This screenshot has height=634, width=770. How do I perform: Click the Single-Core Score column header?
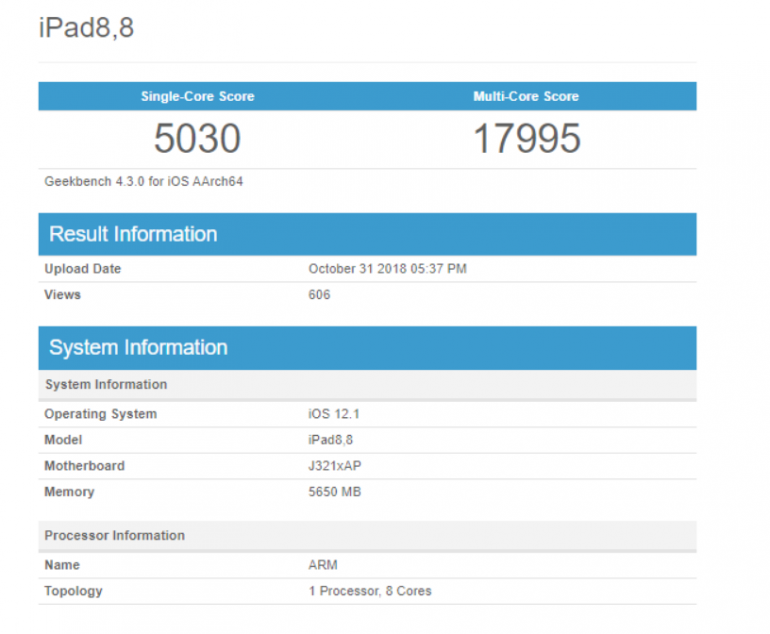click(x=197, y=97)
